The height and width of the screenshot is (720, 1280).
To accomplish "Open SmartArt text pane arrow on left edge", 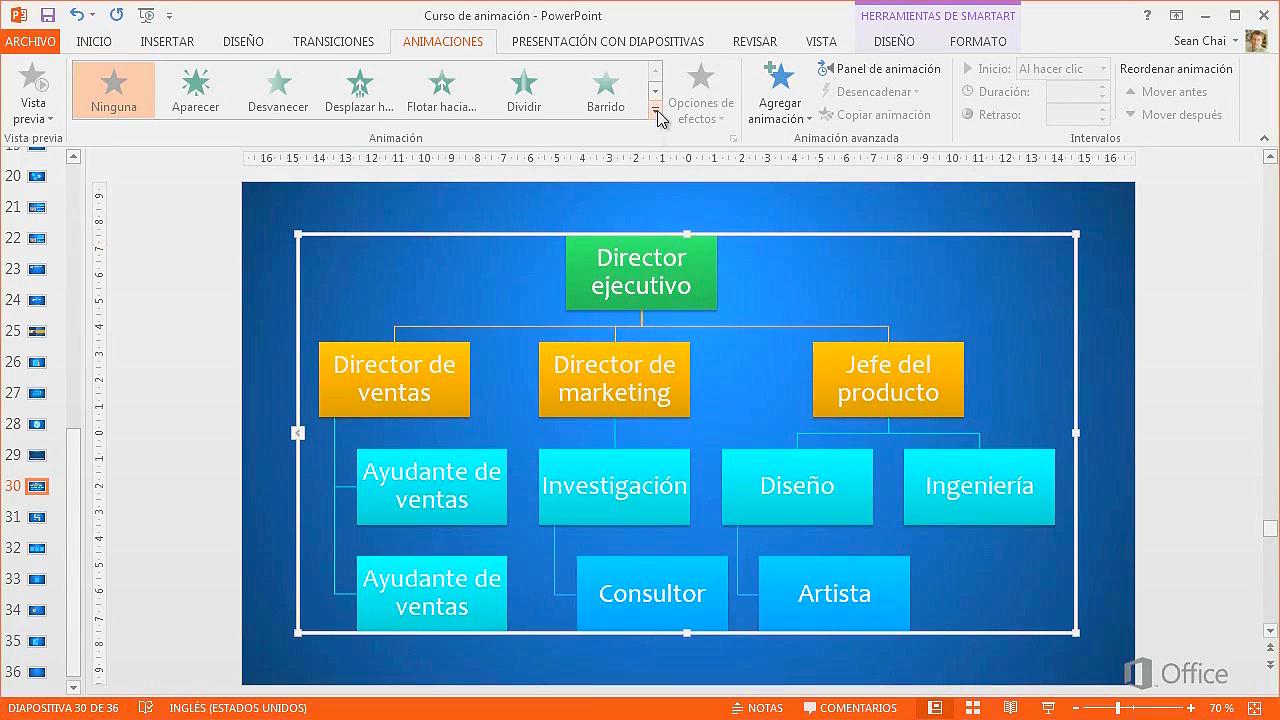I will (x=298, y=433).
